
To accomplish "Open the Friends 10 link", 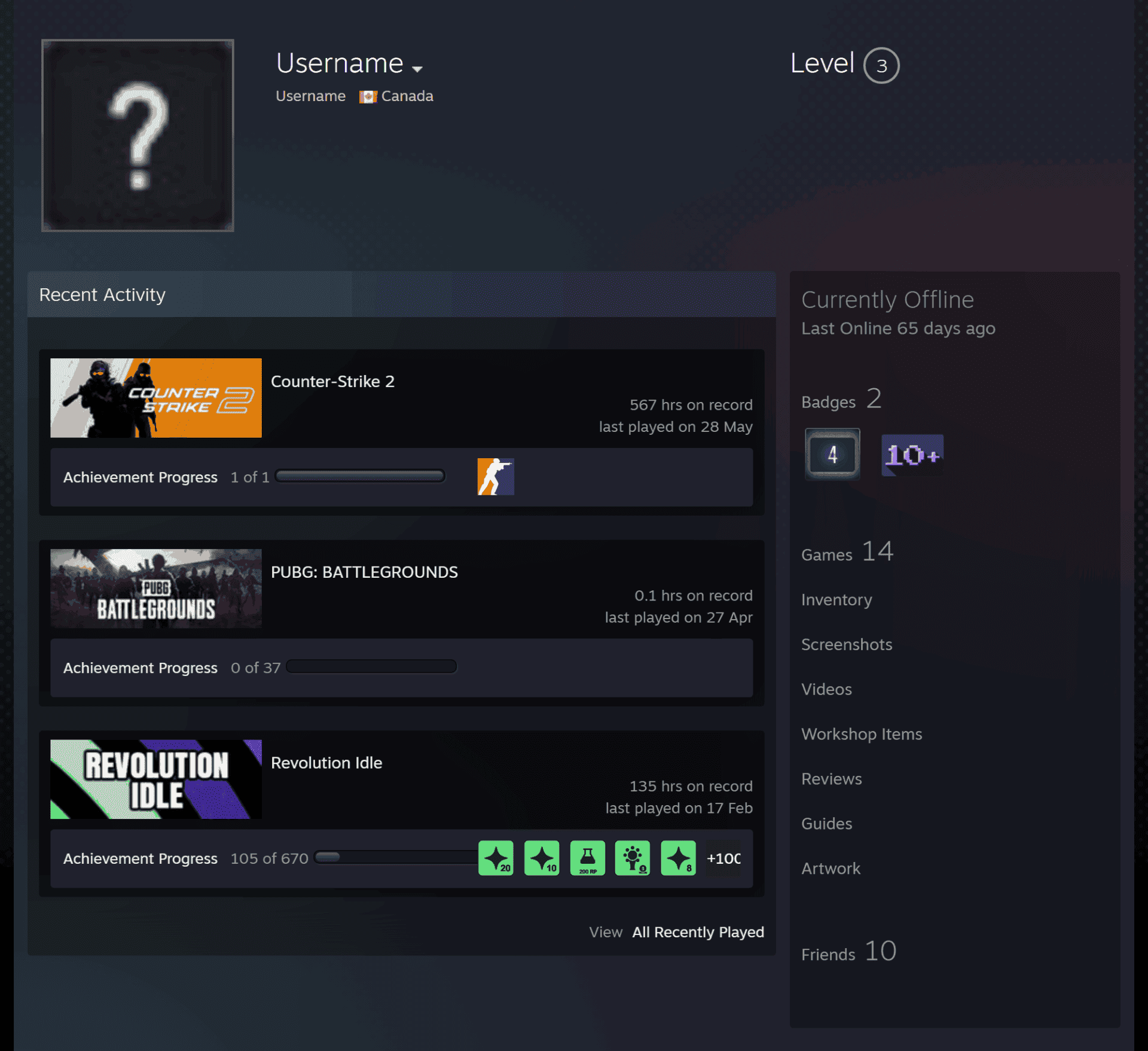I will (x=849, y=952).
